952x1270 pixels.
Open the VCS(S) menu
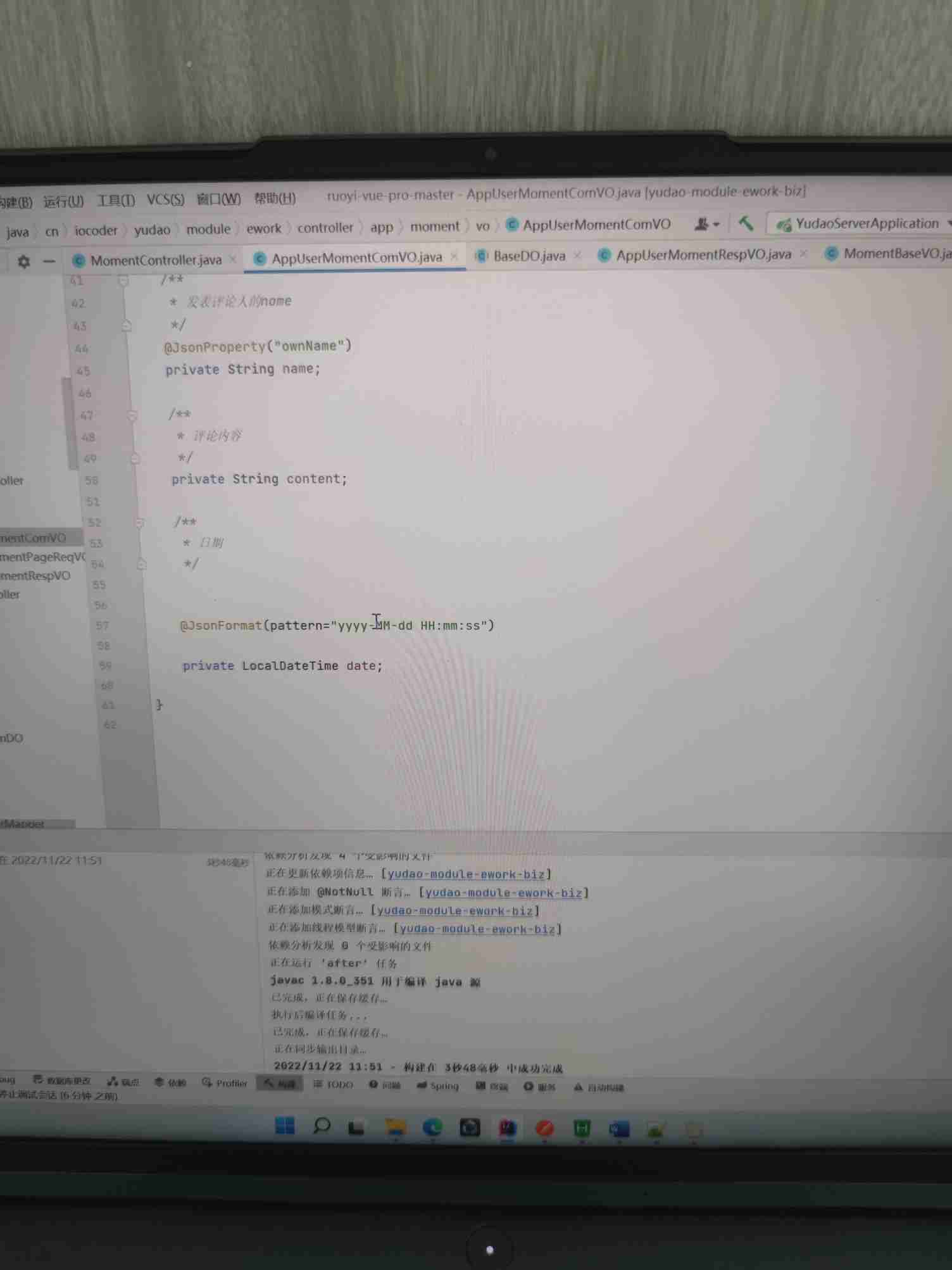tap(165, 200)
